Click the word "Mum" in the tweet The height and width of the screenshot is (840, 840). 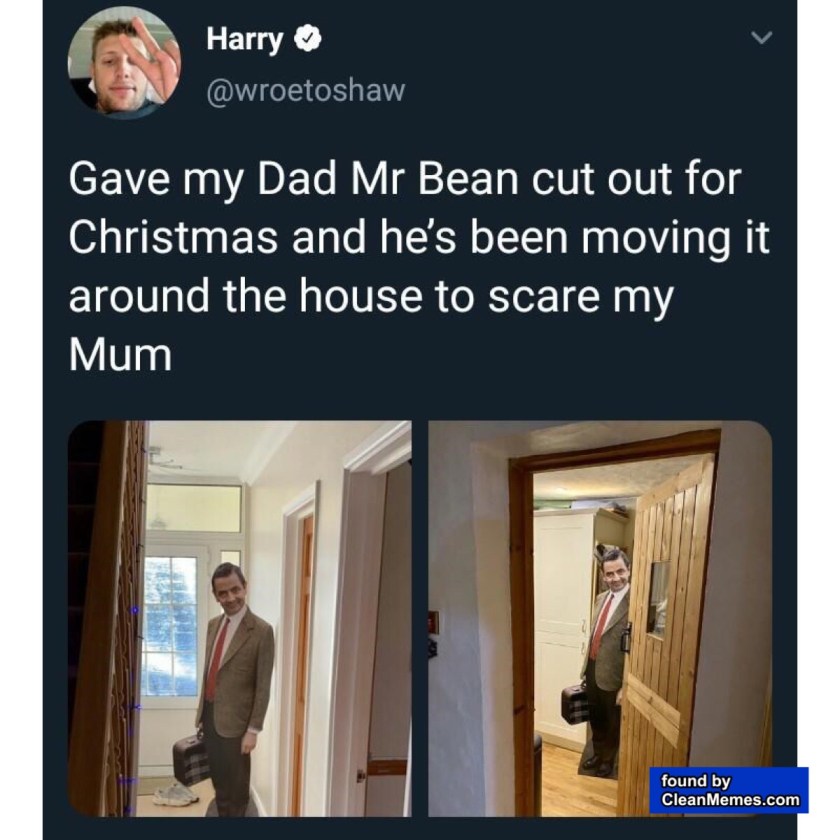[x=121, y=355]
